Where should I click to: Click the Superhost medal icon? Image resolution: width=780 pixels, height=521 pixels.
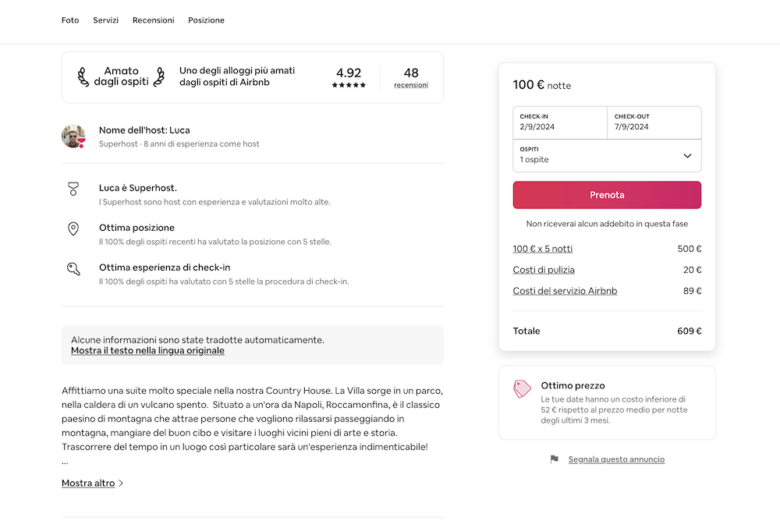[x=73, y=189]
